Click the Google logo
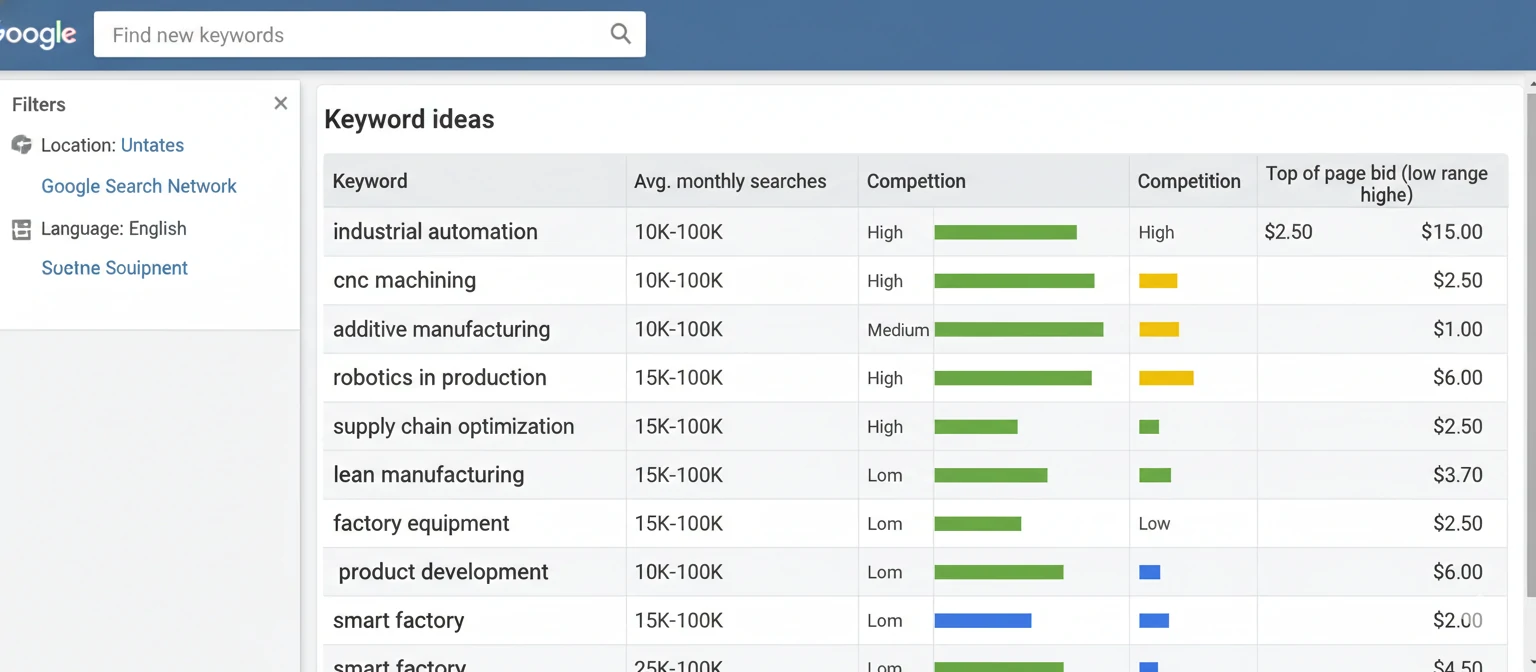 tap(38, 33)
